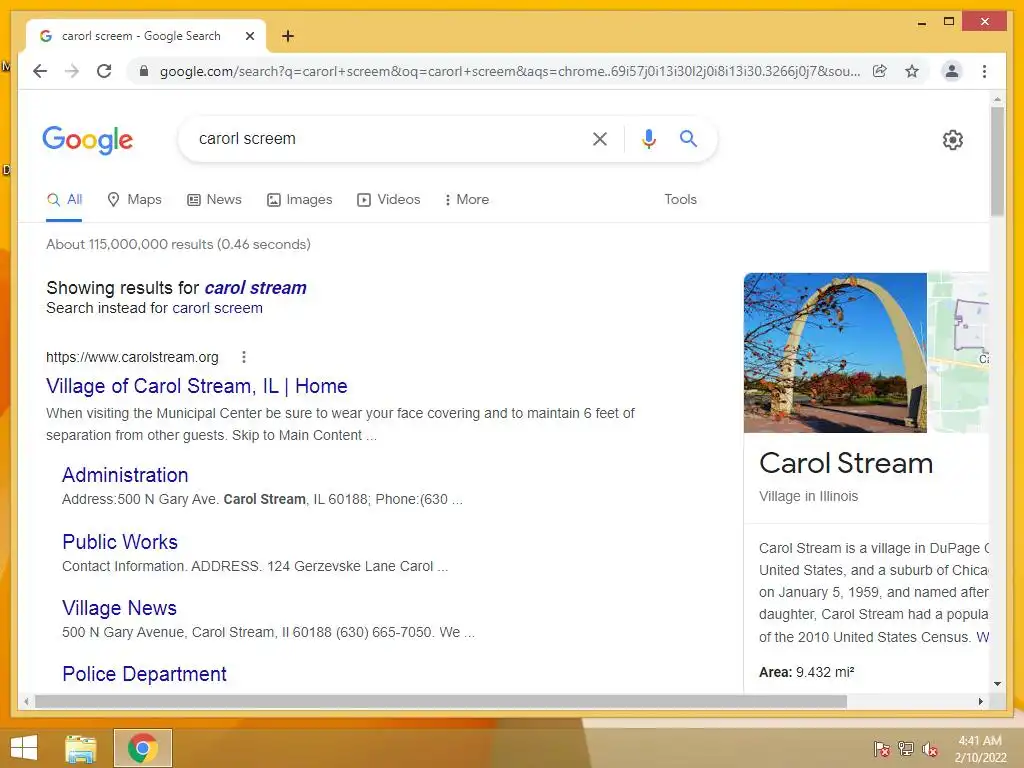Image resolution: width=1024 pixels, height=768 pixels.
Task: Open the Village News sitelink
Action: coord(119,608)
